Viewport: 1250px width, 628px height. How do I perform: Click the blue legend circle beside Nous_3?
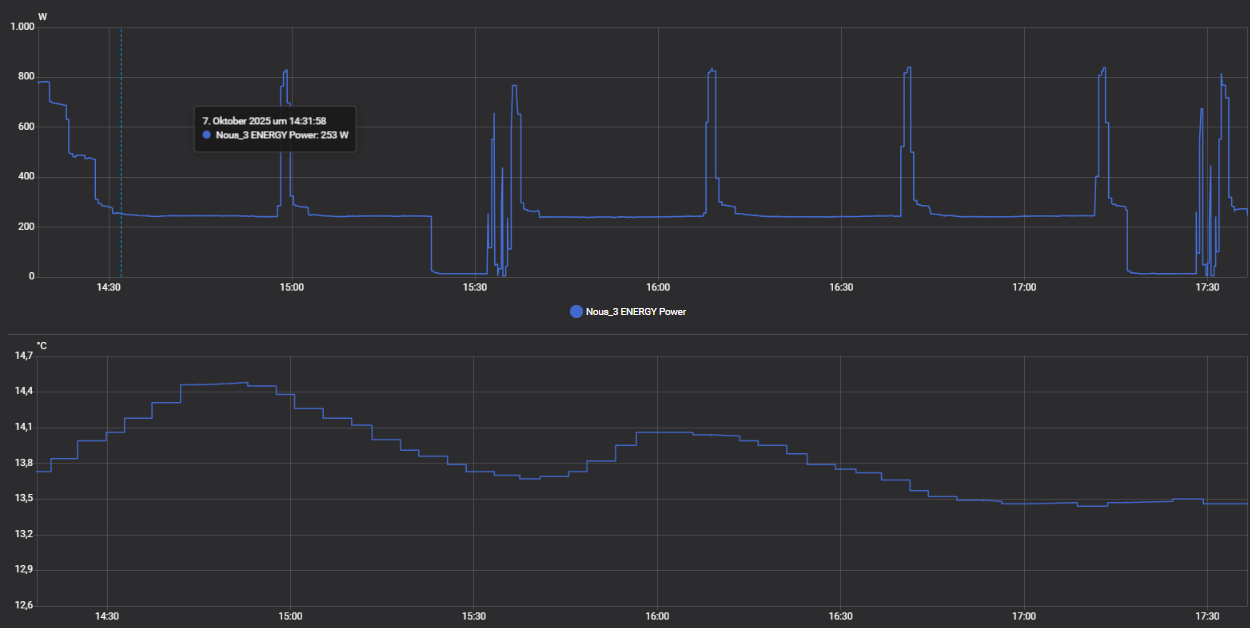click(576, 312)
